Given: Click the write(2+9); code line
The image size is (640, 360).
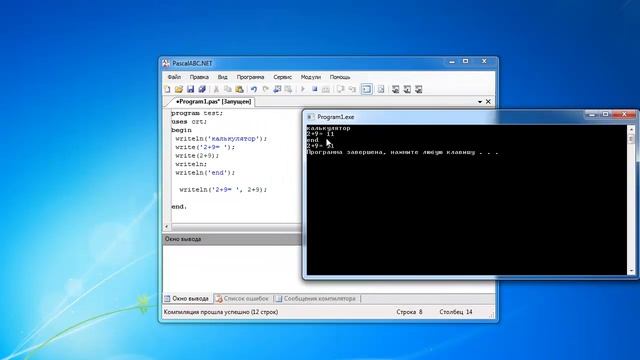Looking at the screenshot, I should click(197, 156).
